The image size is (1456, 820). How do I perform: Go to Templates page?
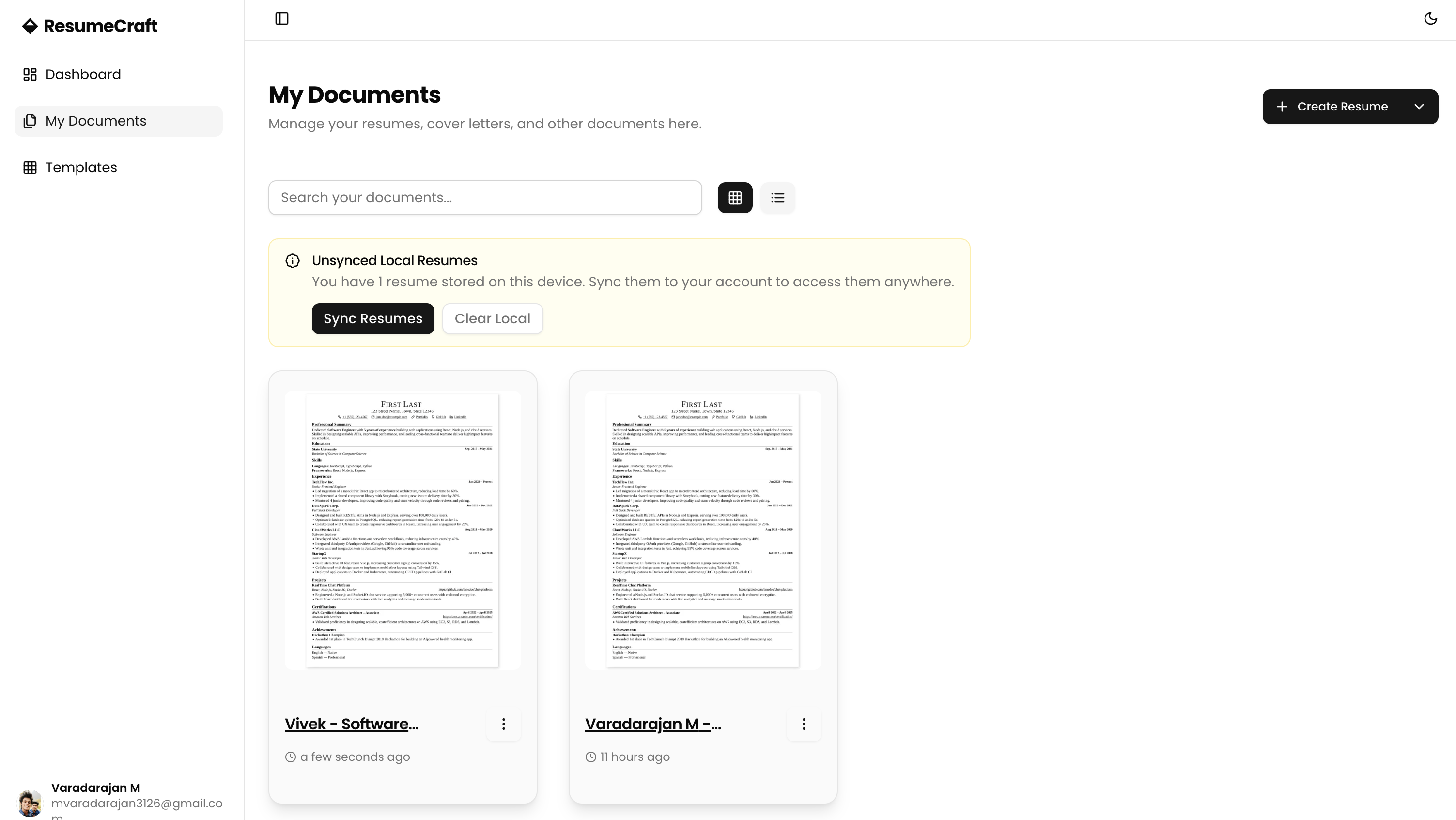81,167
